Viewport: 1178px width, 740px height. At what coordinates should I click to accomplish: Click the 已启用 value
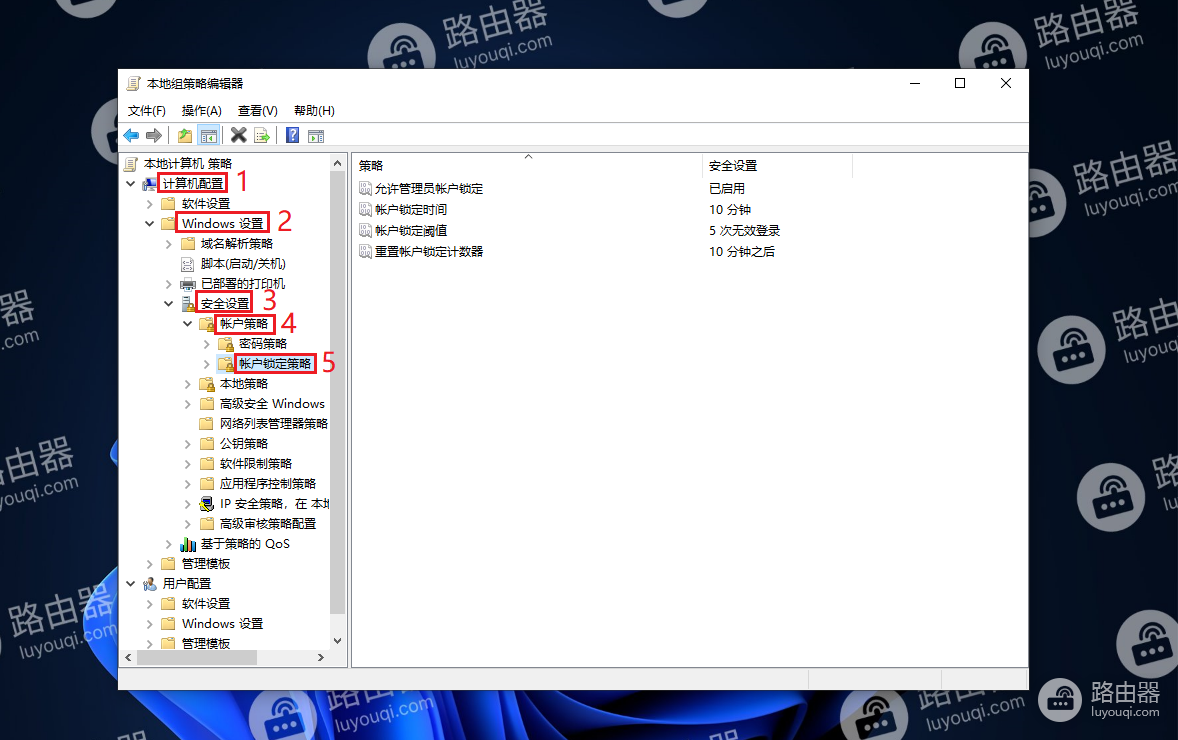point(726,189)
